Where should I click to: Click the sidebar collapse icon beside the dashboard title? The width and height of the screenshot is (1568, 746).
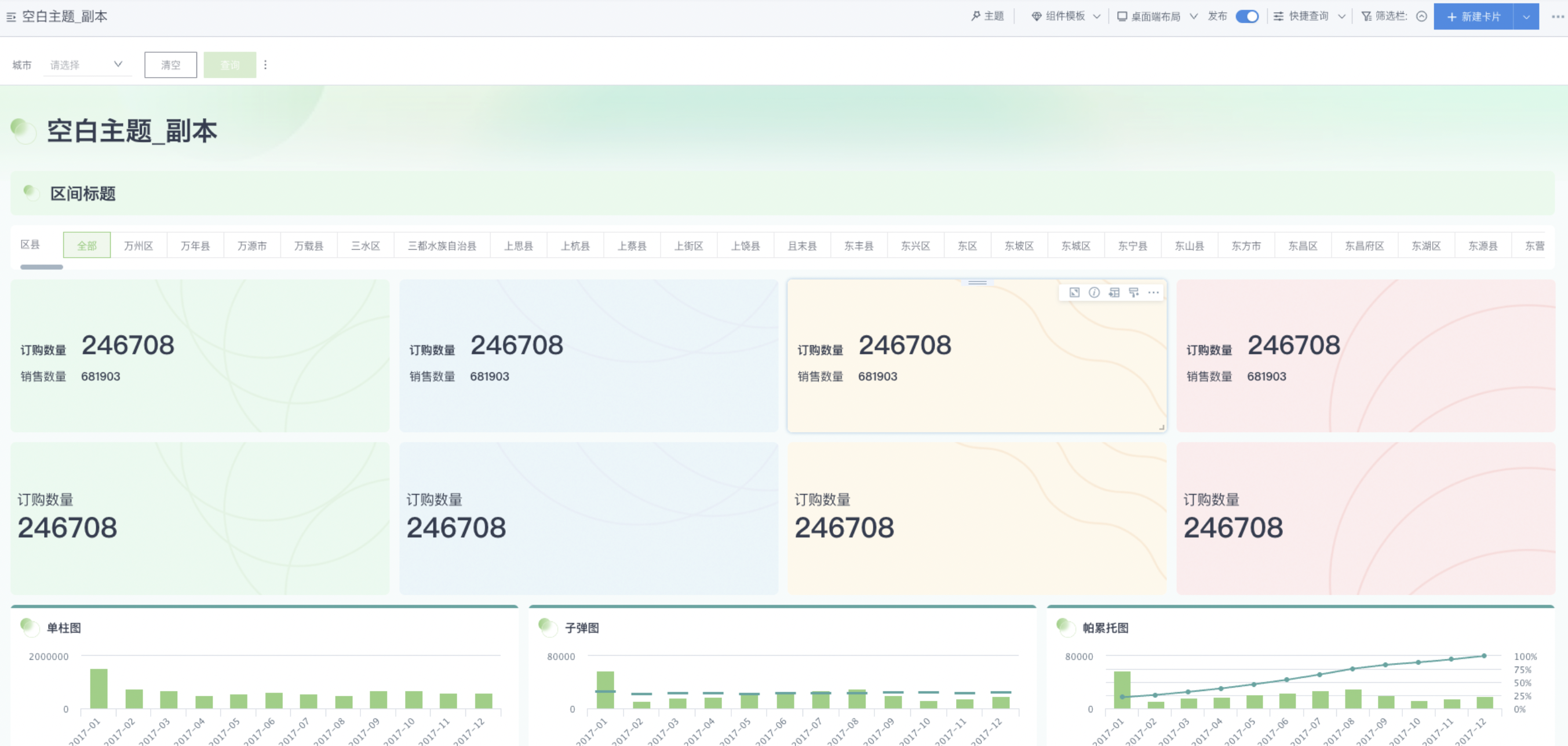click(11, 17)
